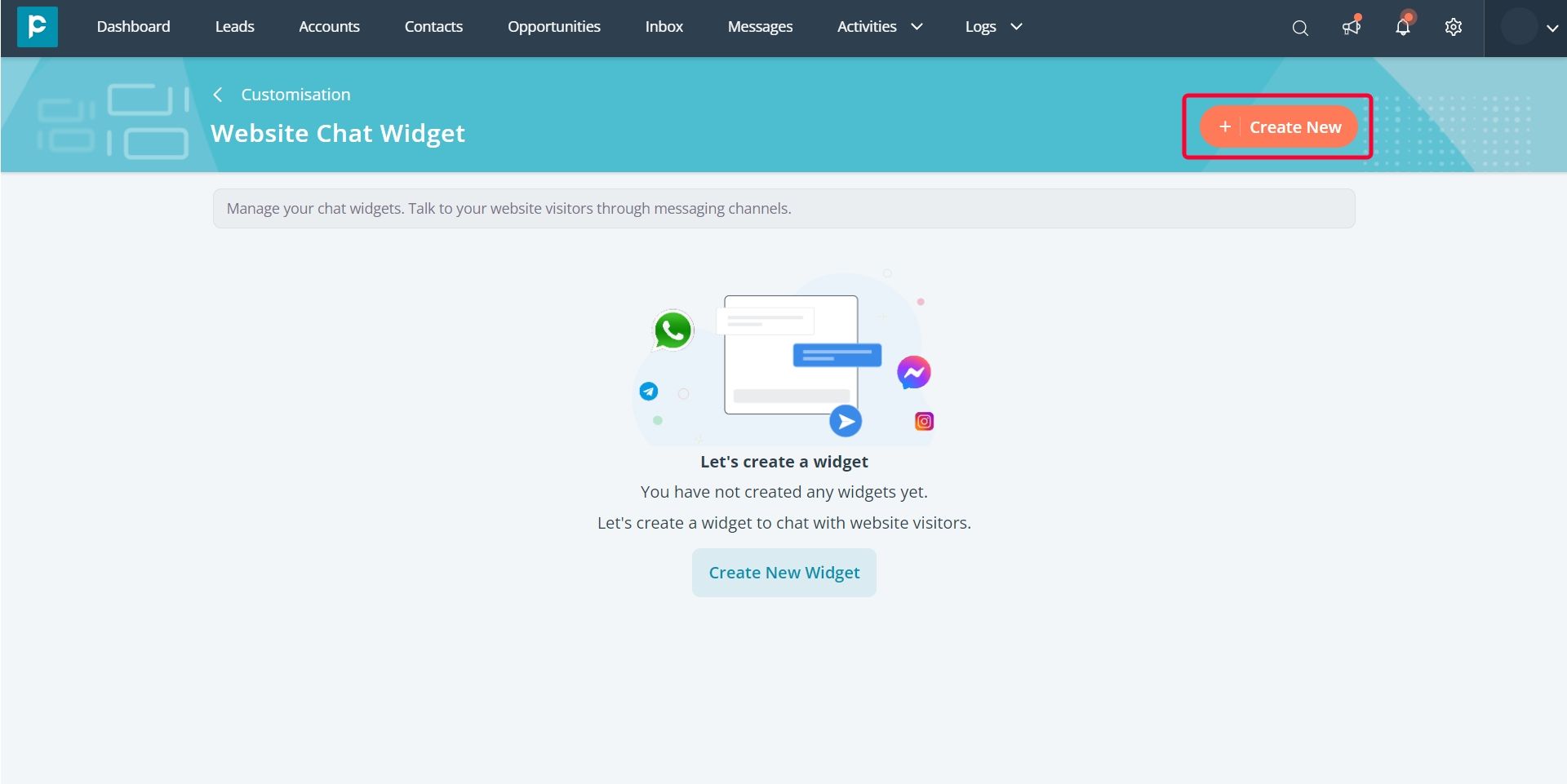Open the Messages section
The image size is (1567, 784).
(x=760, y=26)
